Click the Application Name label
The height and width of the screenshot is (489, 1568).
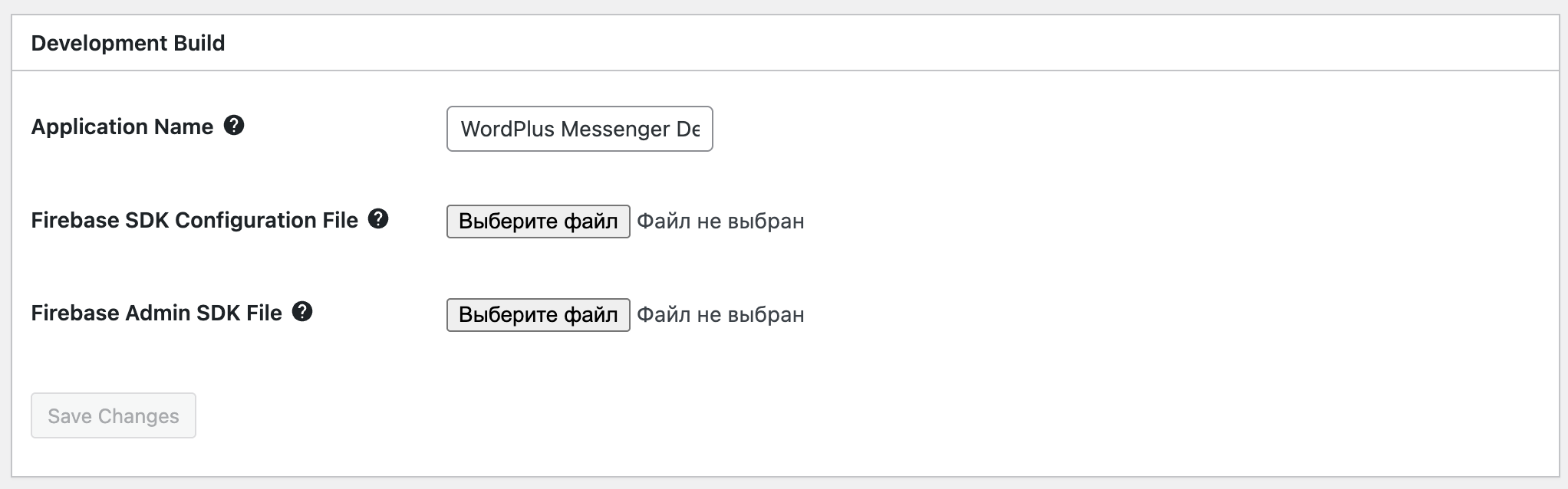123,126
